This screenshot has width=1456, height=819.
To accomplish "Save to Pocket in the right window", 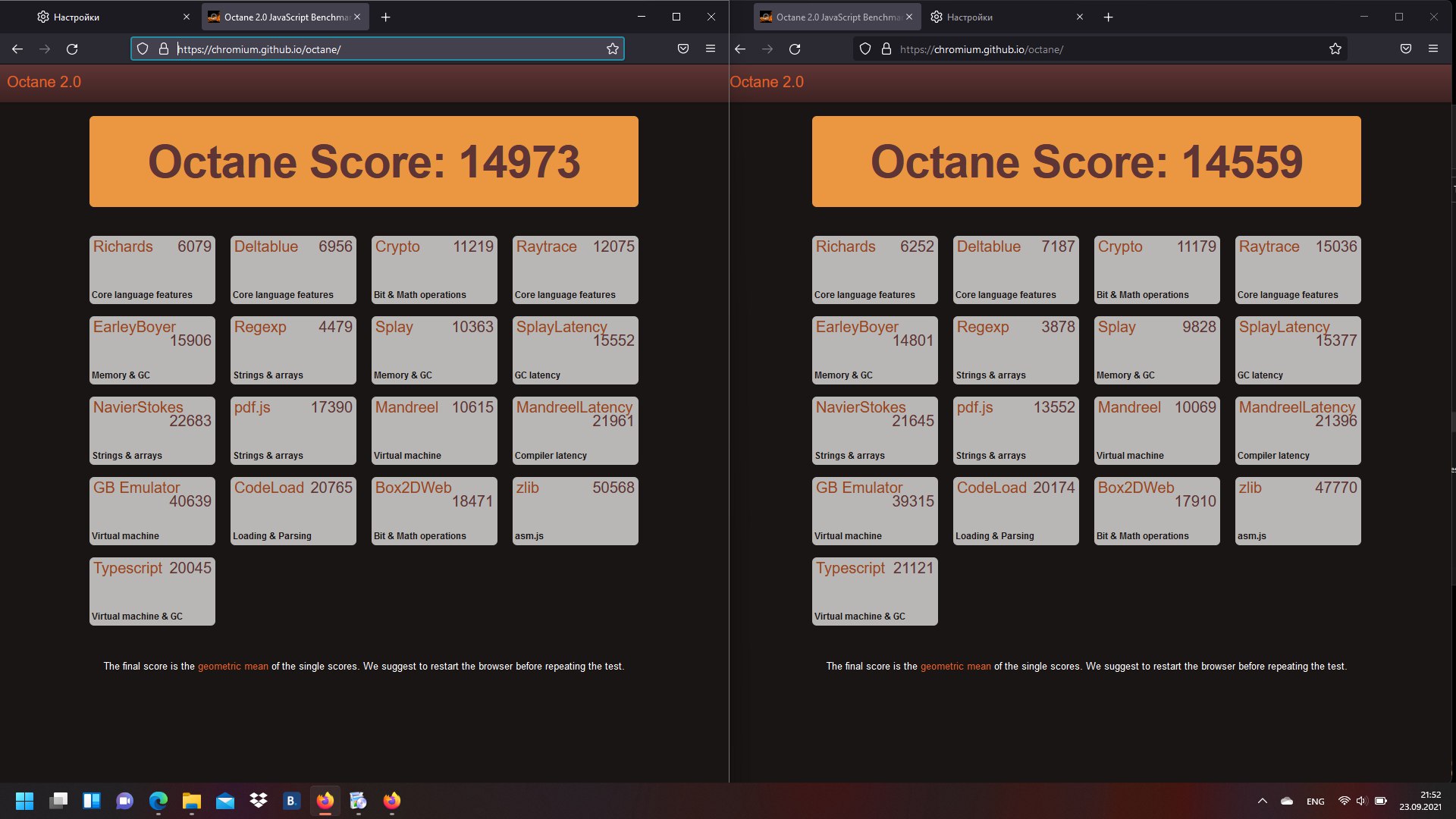I will [1406, 49].
